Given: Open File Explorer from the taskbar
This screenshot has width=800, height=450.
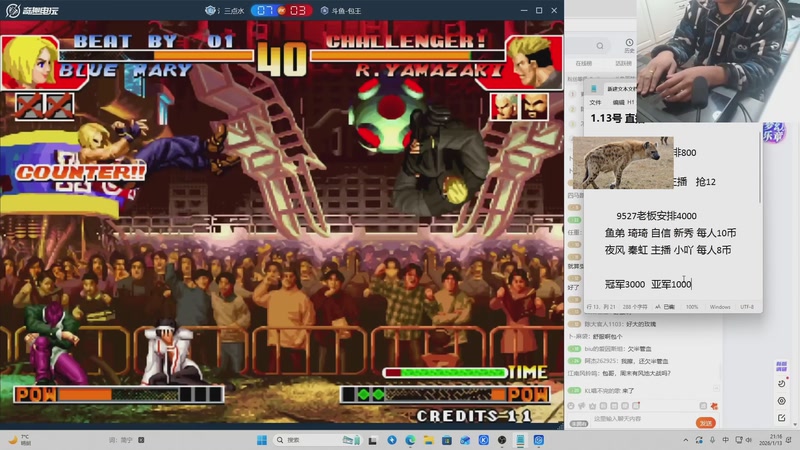Looking at the screenshot, I should (429, 440).
